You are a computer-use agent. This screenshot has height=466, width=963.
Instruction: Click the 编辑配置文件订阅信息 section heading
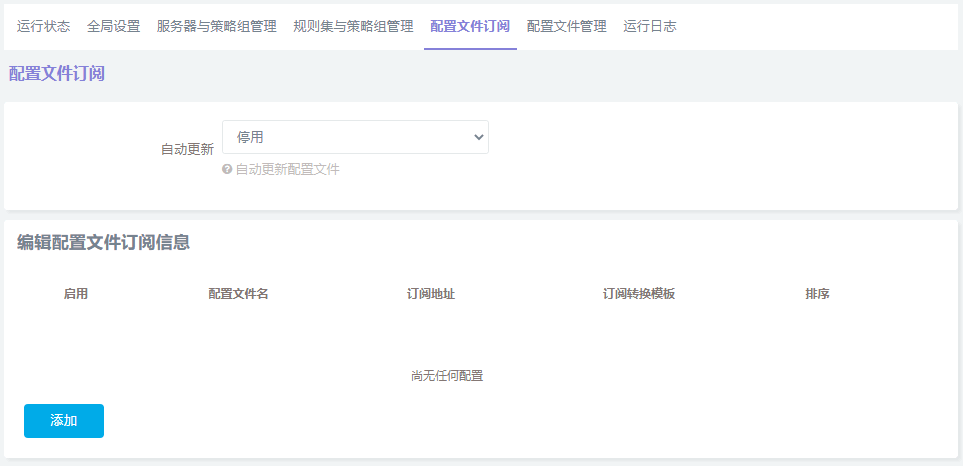tap(104, 242)
